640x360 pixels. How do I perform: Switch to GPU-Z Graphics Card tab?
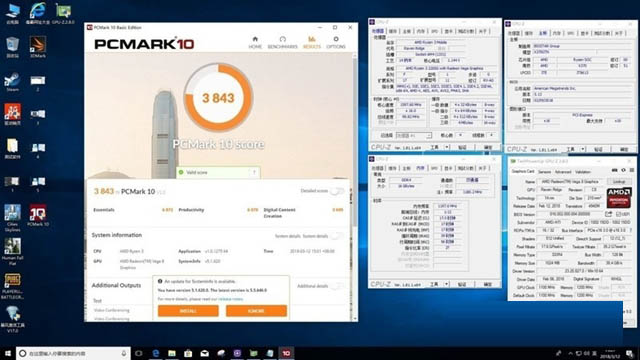tap(523, 171)
